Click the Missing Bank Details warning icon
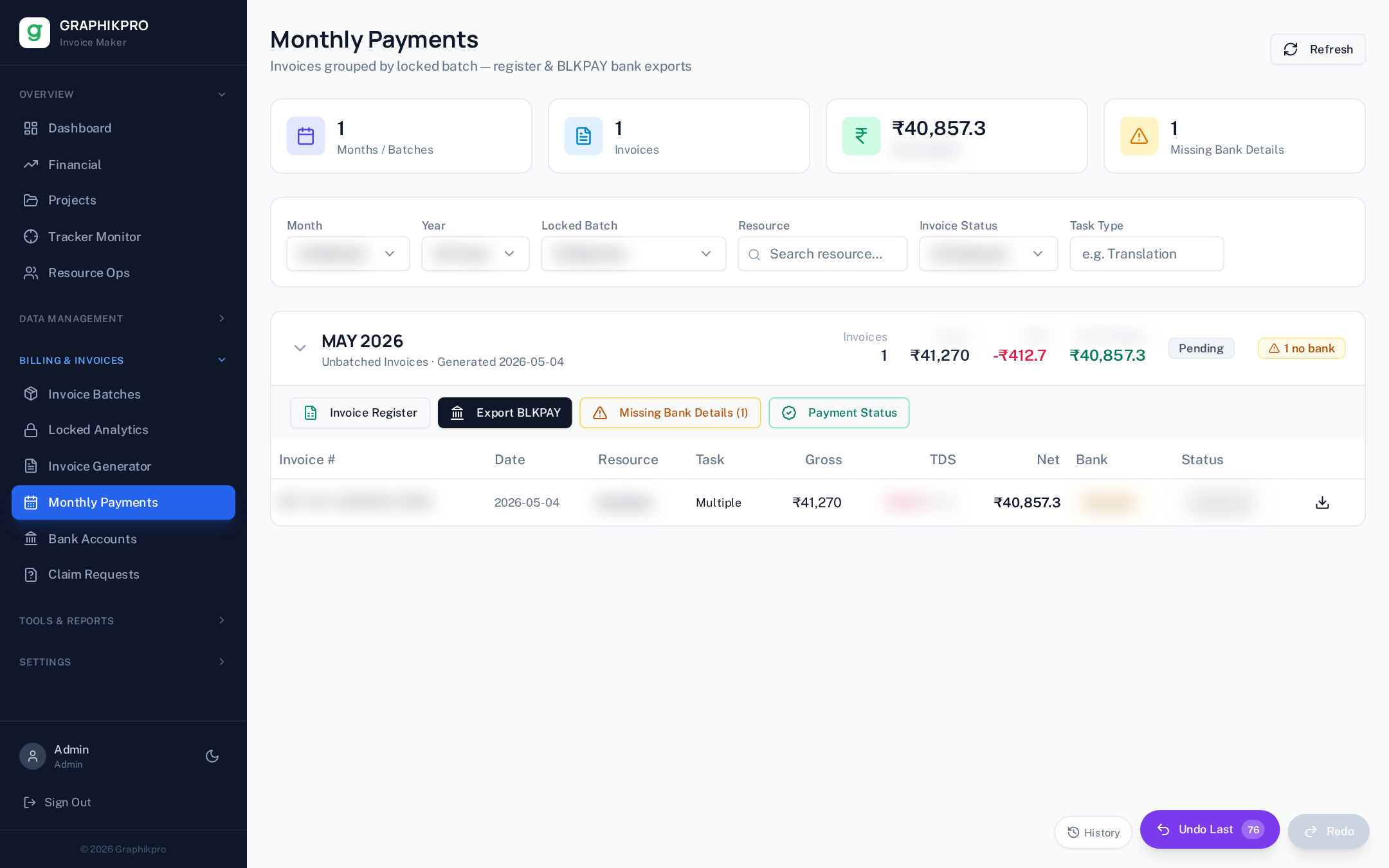 [1139, 136]
